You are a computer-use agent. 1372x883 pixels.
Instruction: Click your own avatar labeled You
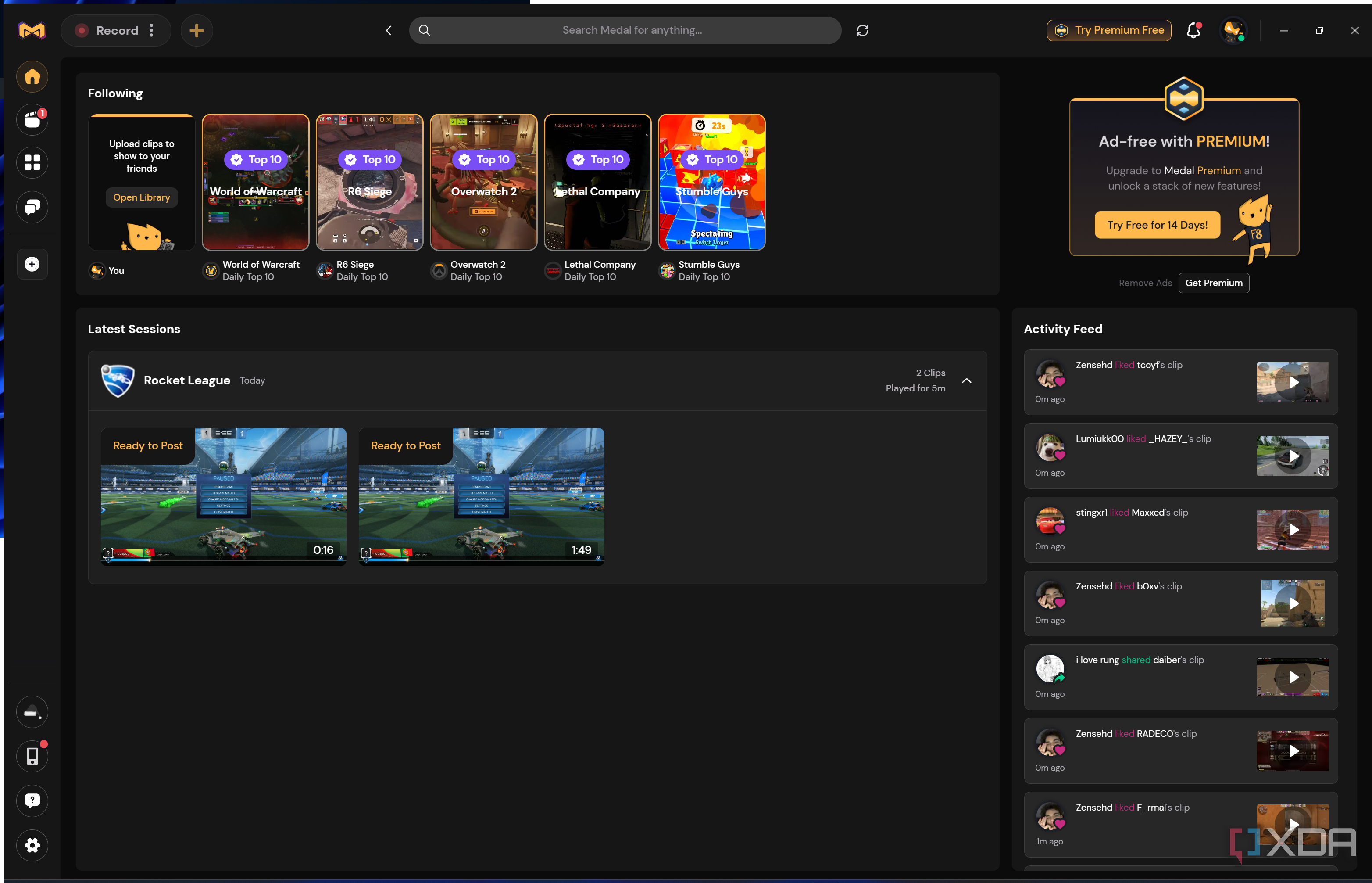click(97, 271)
